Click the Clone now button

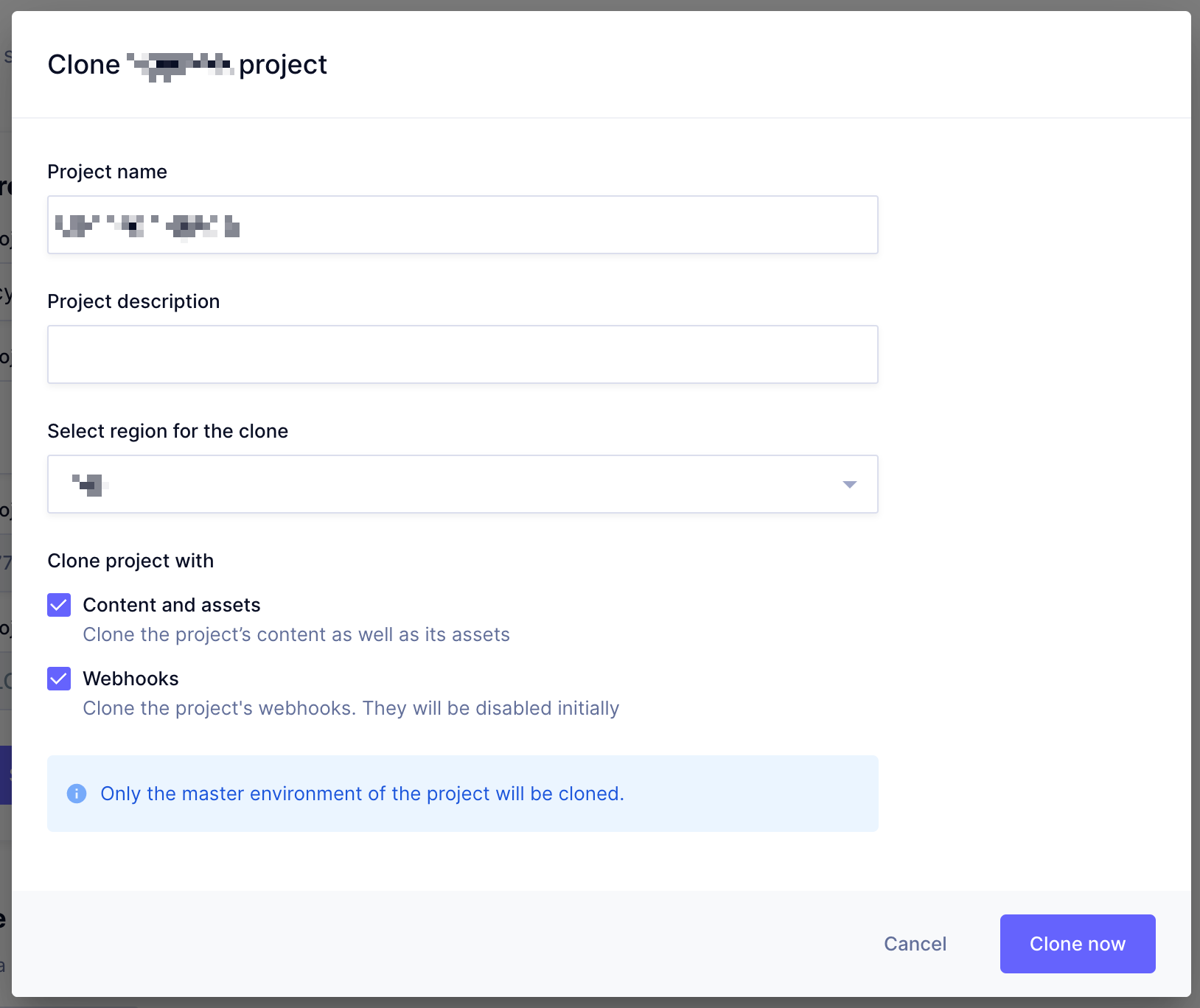(x=1077, y=944)
